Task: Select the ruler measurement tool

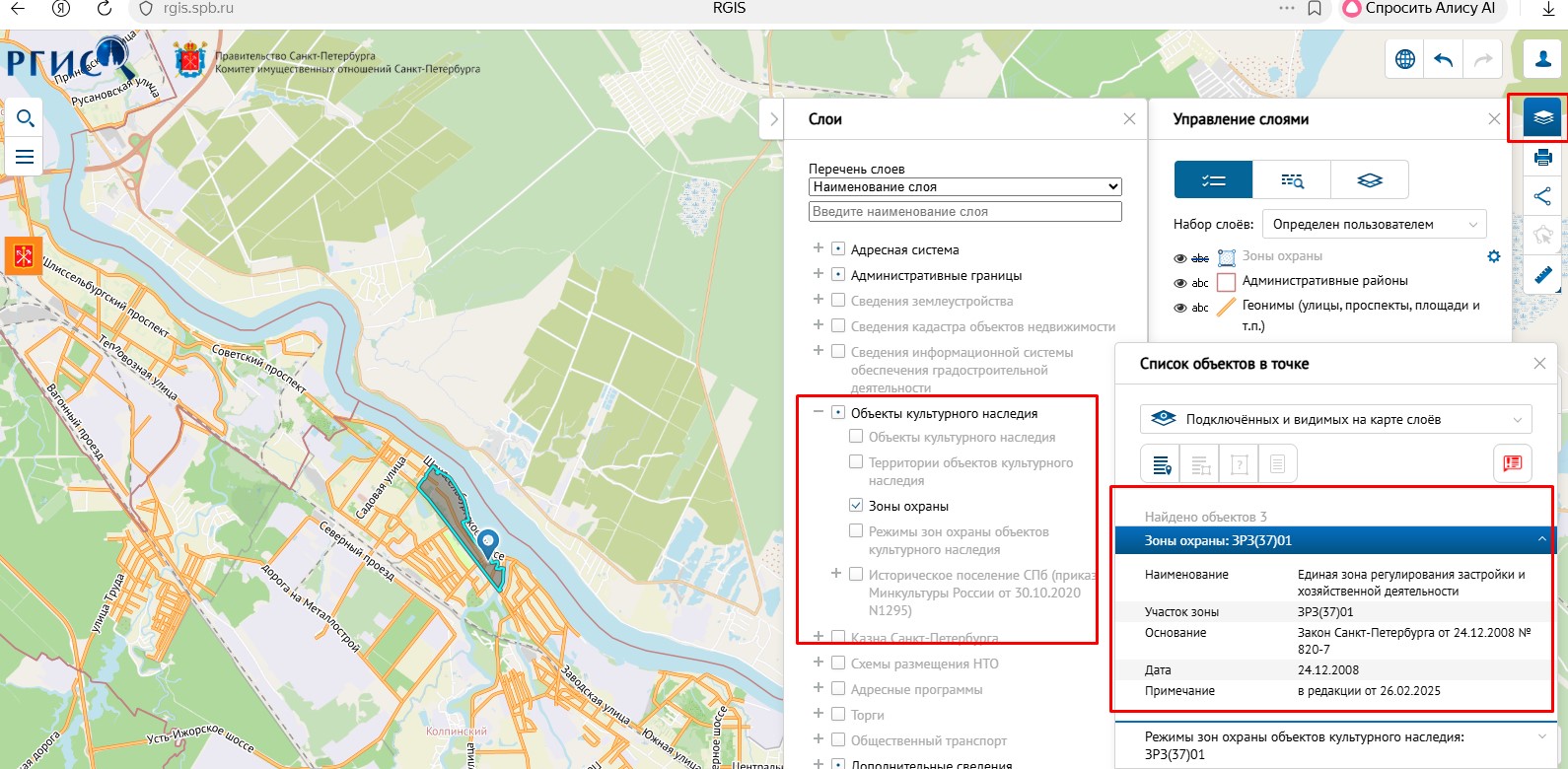Action: pyautogui.click(x=1542, y=274)
